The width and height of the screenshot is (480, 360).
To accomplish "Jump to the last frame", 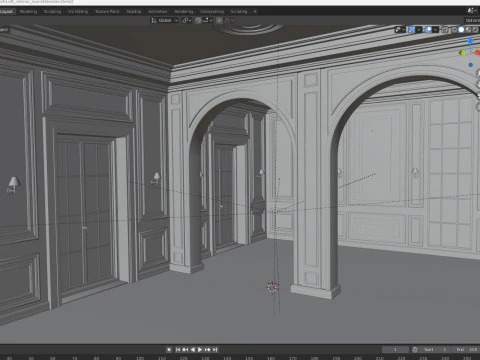I will click(x=215, y=350).
